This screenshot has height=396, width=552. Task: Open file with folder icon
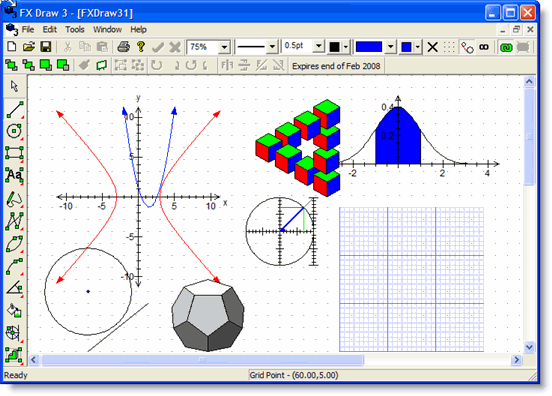pos(29,47)
